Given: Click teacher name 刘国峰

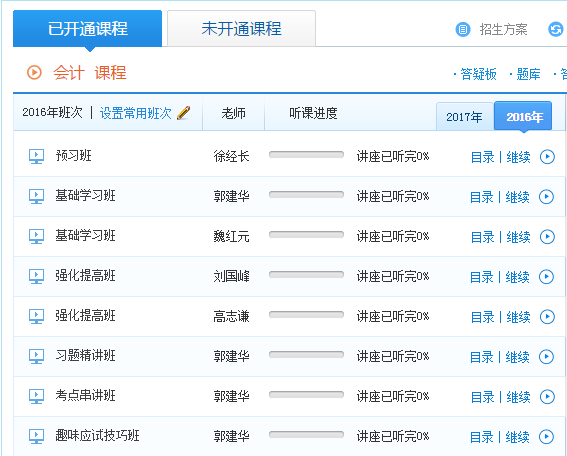Looking at the screenshot, I should coord(231,277).
